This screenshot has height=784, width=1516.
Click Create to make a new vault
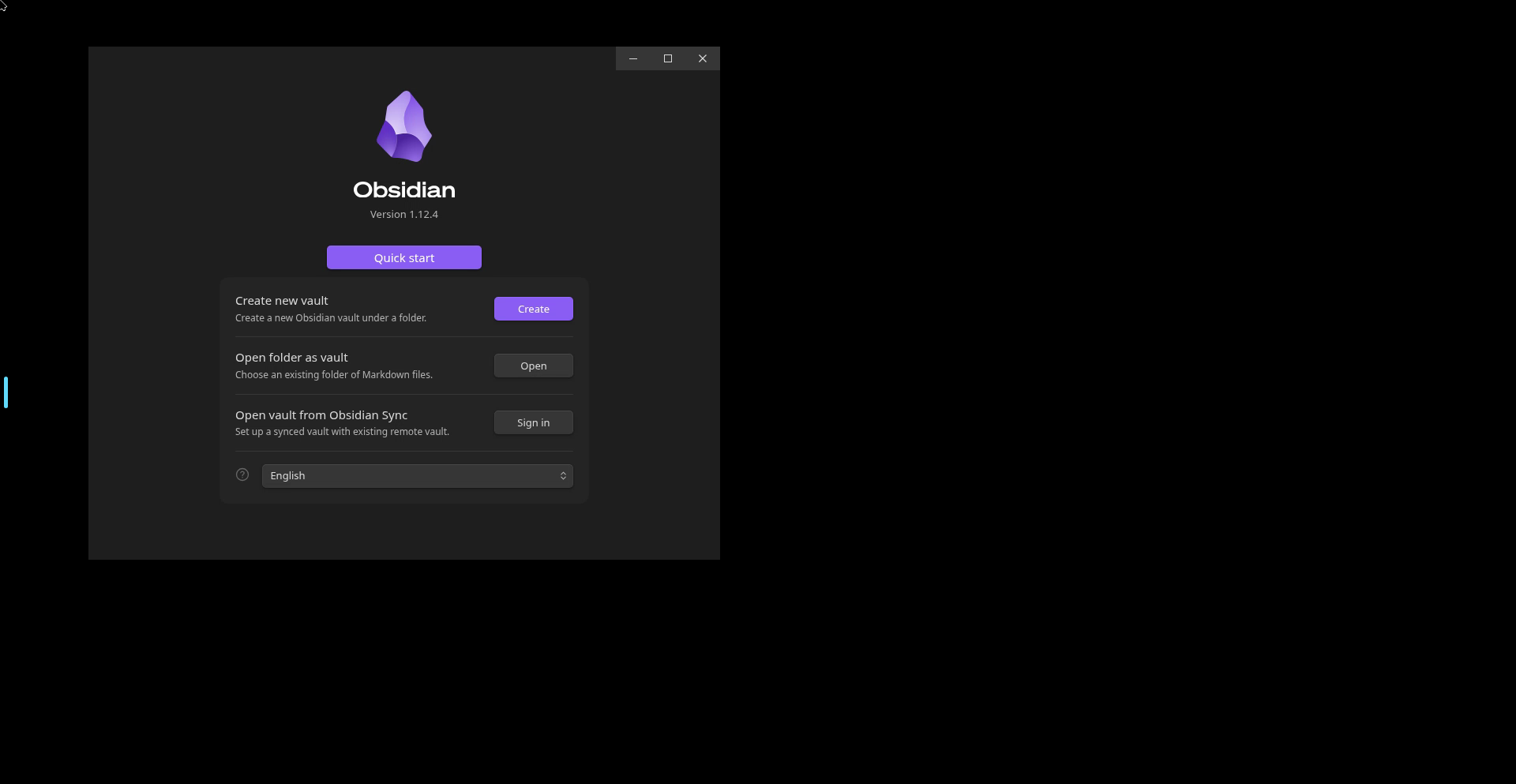point(534,309)
